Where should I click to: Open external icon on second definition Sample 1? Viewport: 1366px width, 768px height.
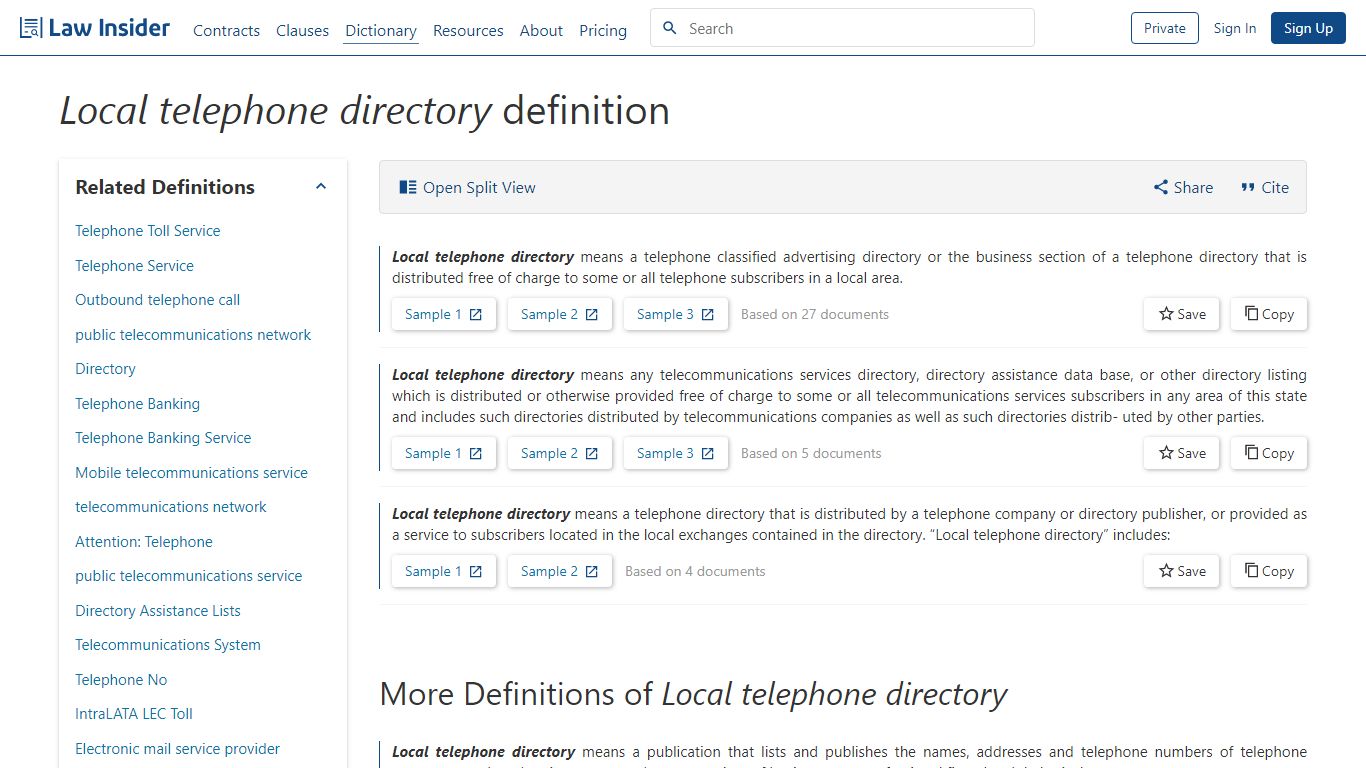476,453
